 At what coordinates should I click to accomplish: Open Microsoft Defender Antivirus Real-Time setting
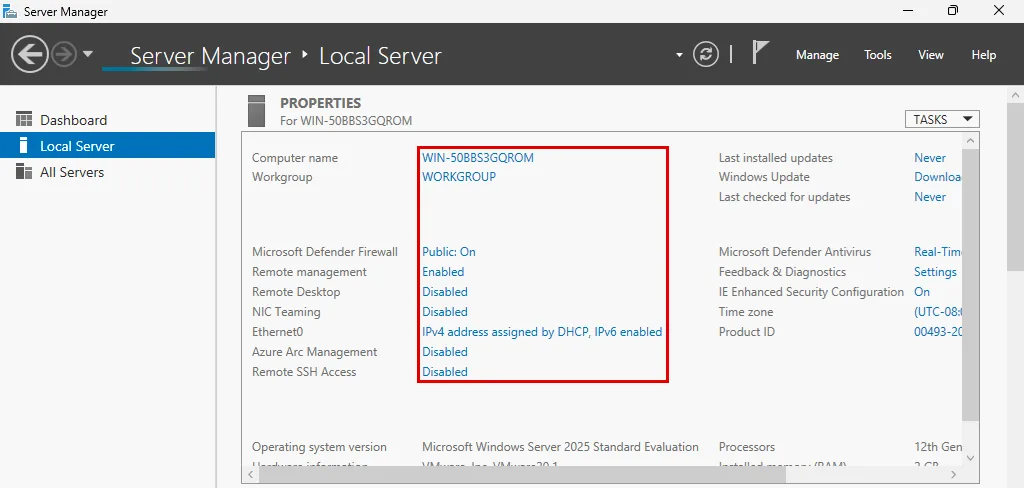point(938,252)
